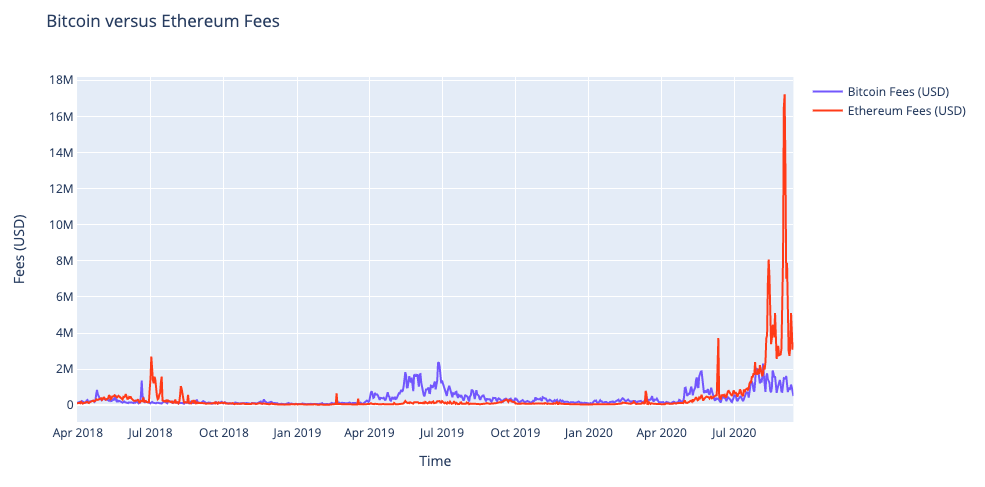Click the 10M y-axis tick label
The image size is (985, 487).
click(x=60, y=225)
